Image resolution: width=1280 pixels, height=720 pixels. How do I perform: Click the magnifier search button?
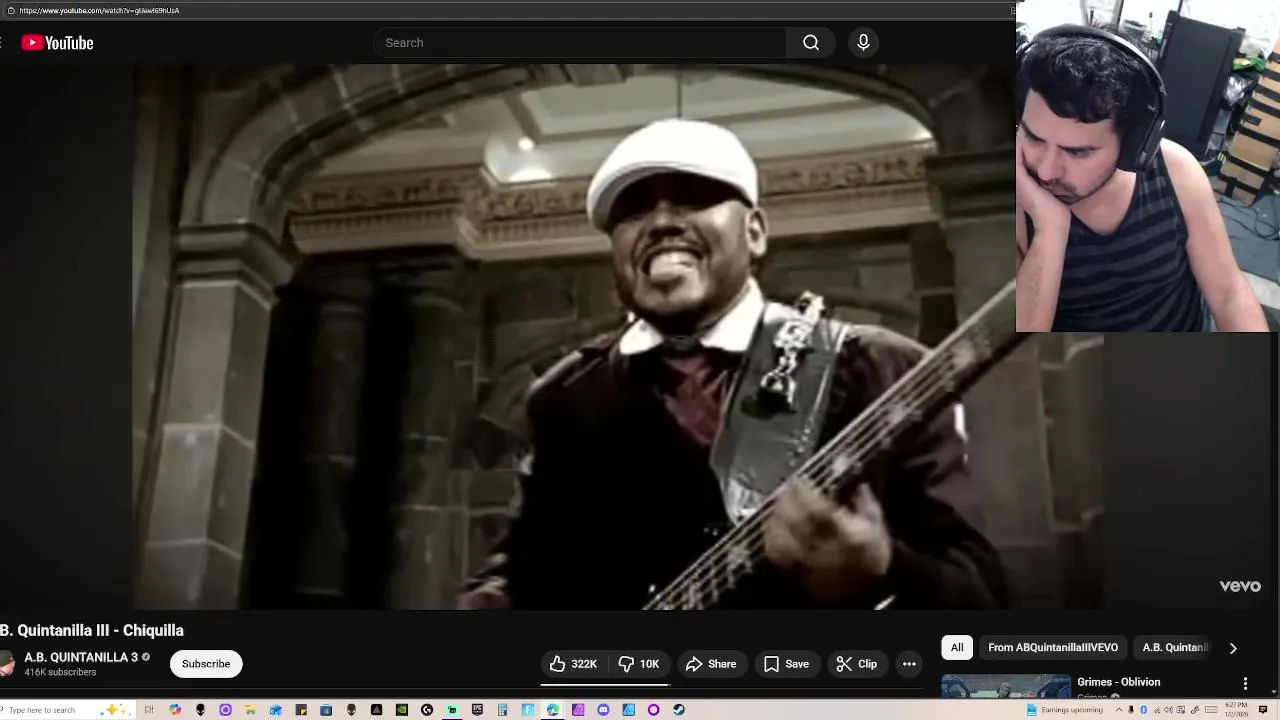[811, 43]
